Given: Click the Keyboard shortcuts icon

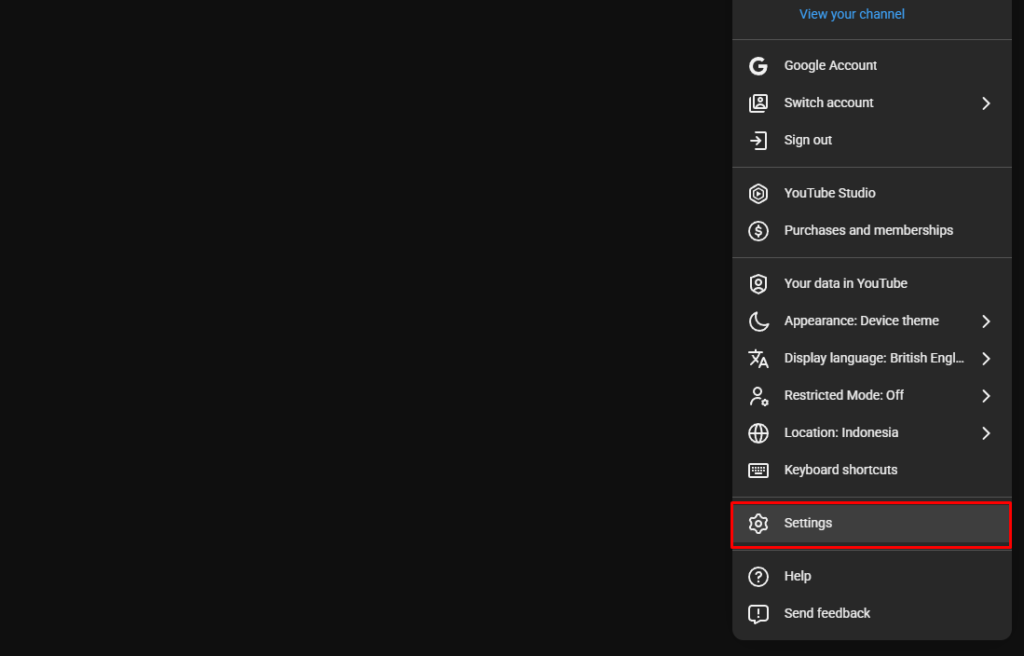Looking at the screenshot, I should tap(758, 470).
